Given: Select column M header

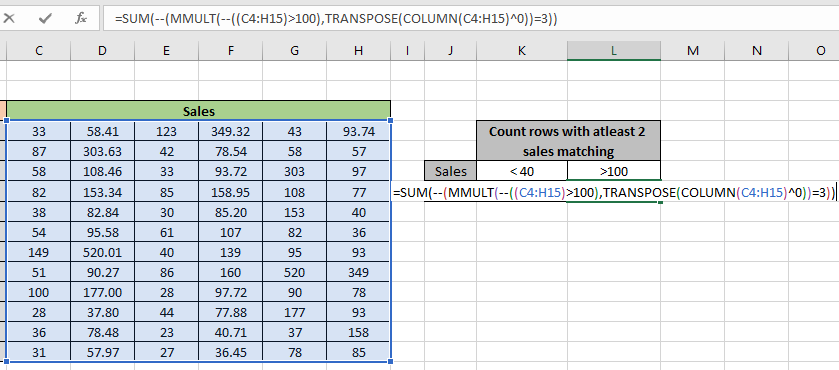Looking at the screenshot, I should click(x=692, y=51).
